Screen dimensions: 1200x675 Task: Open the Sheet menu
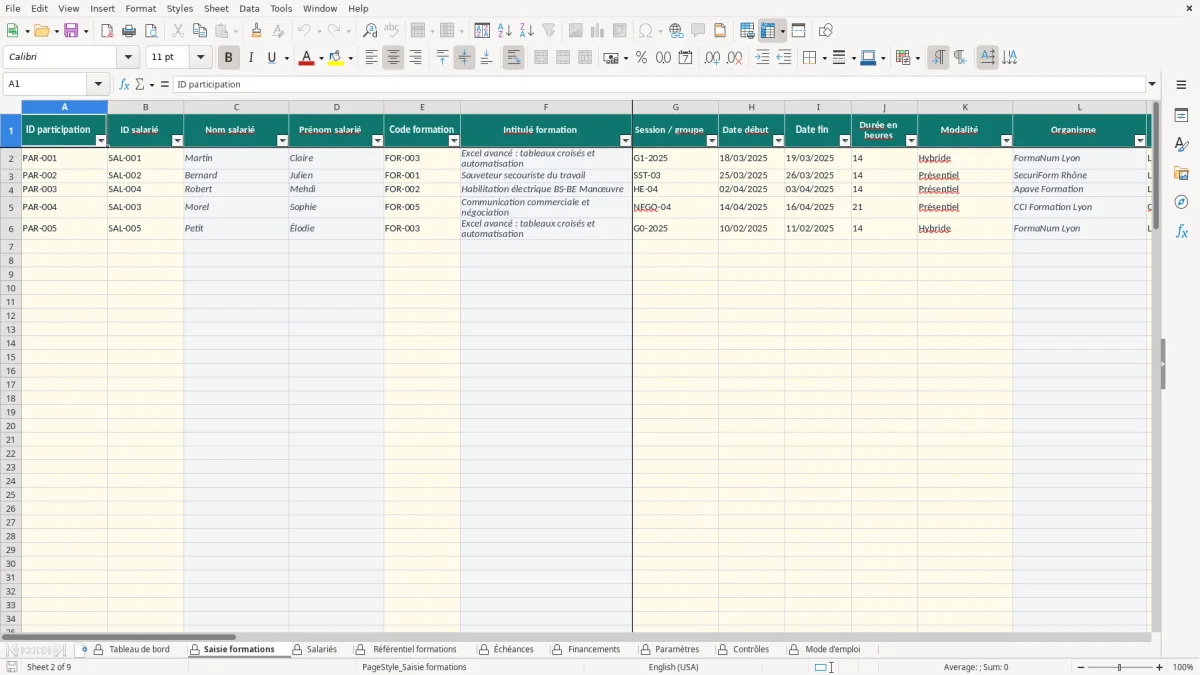[216, 8]
